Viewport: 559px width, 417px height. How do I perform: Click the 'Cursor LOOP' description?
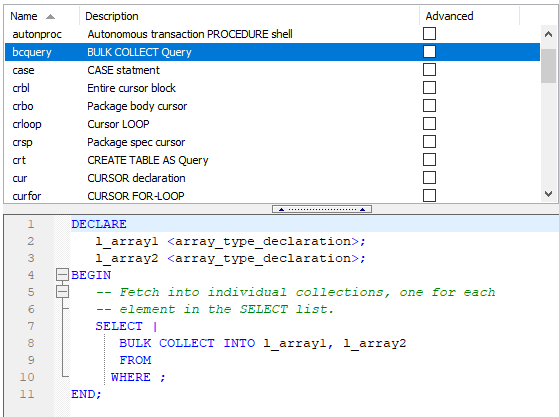(x=118, y=124)
